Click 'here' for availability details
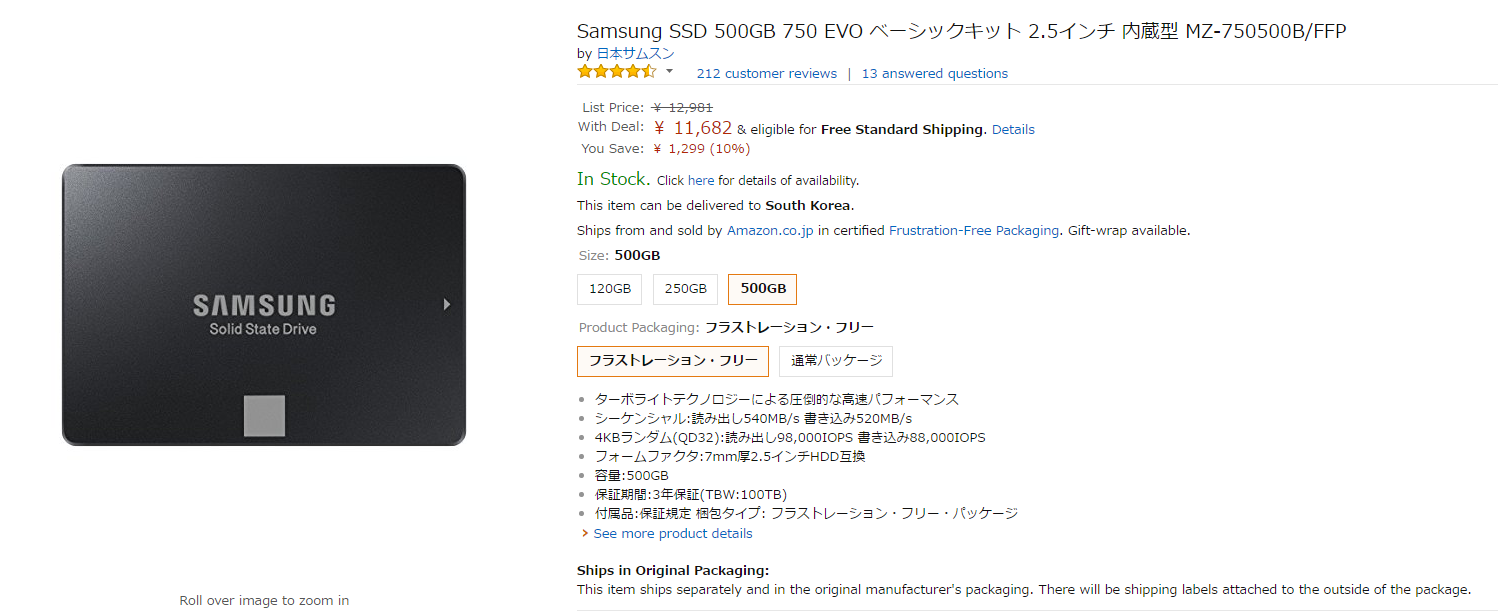 point(701,181)
